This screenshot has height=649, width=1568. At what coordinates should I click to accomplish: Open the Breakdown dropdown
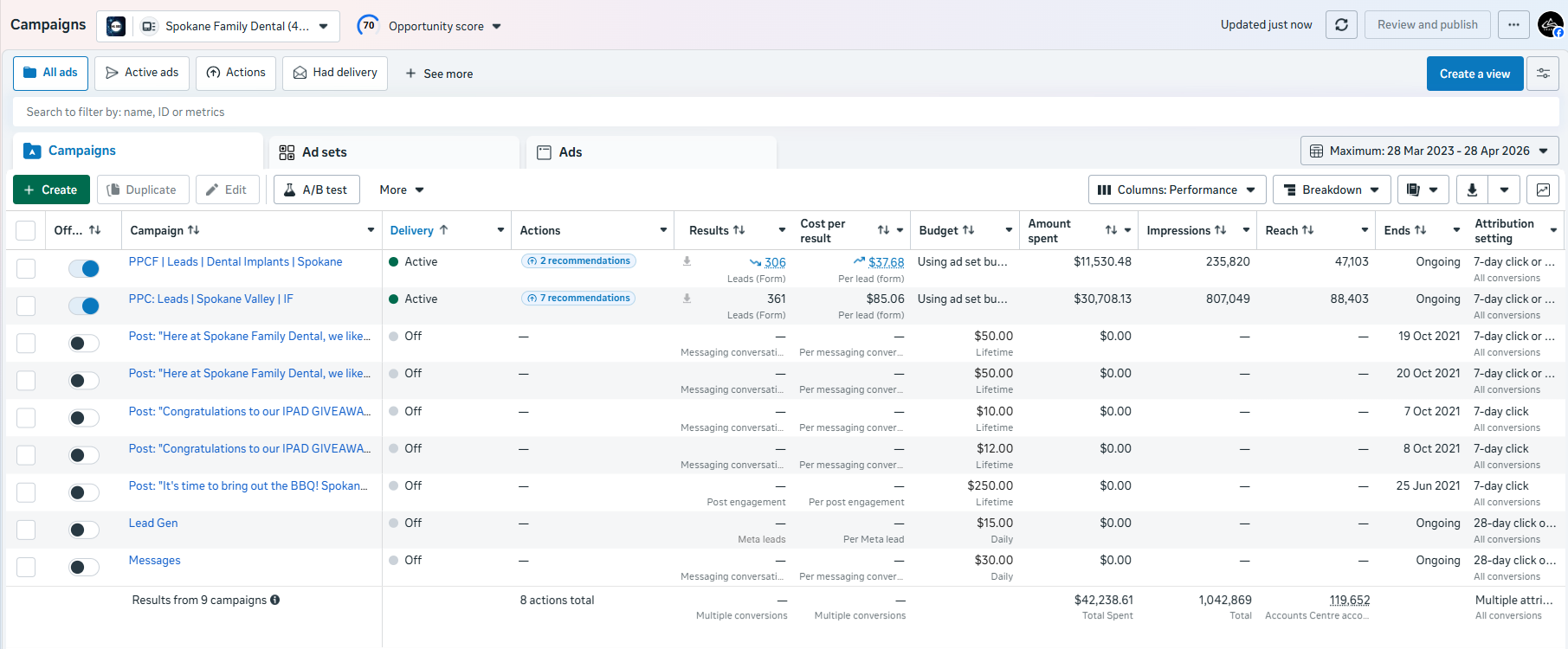click(1332, 190)
